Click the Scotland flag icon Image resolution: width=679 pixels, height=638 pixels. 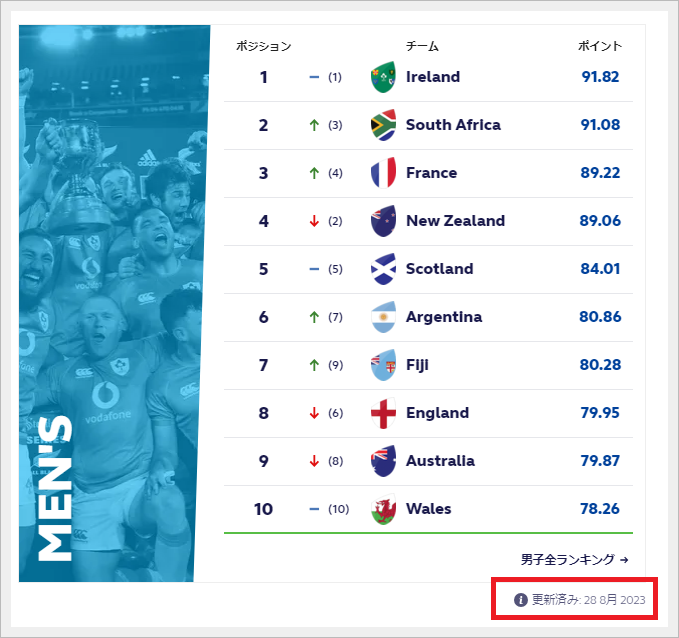tap(383, 269)
